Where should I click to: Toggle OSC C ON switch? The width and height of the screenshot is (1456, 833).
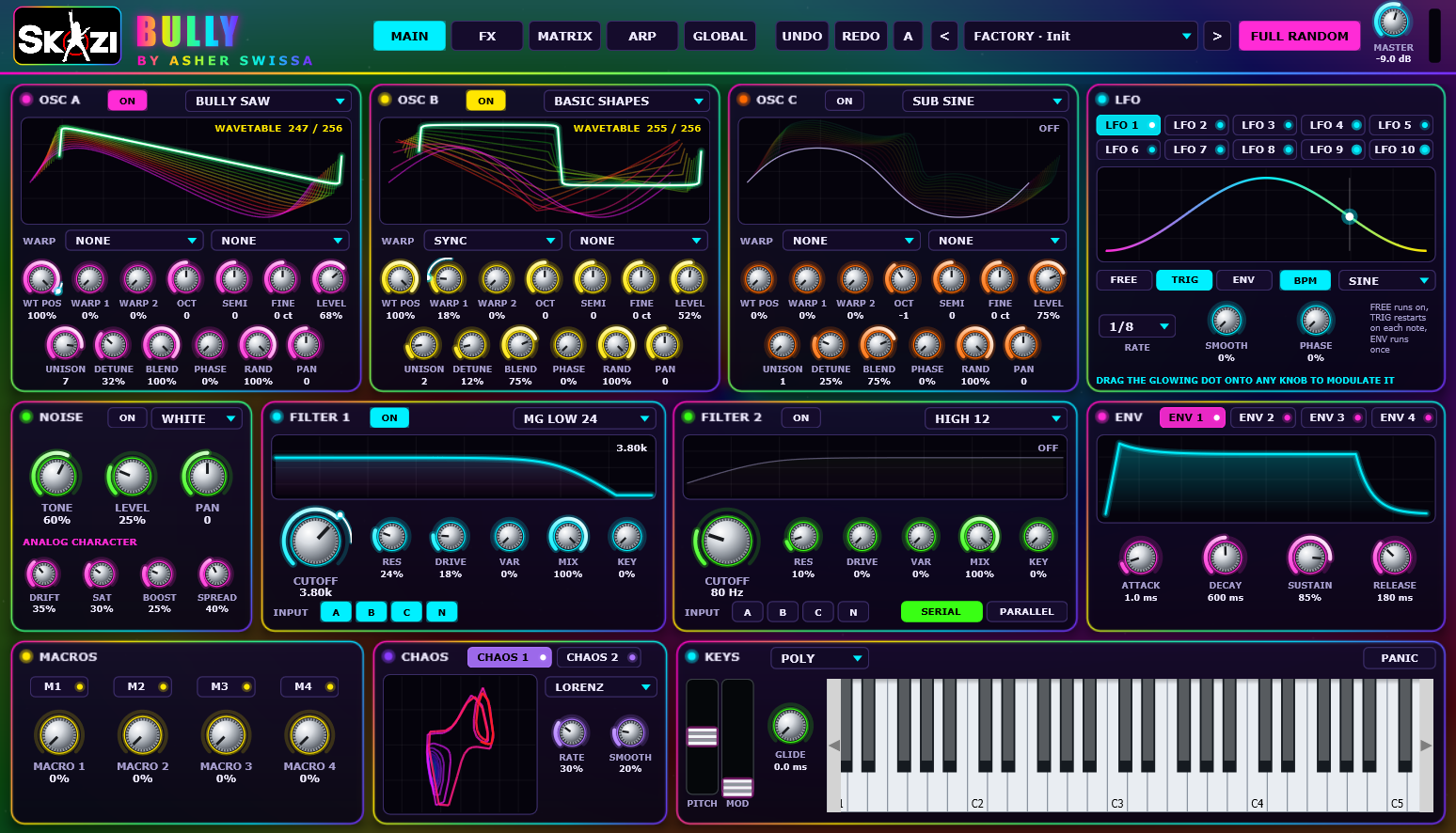click(844, 101)
